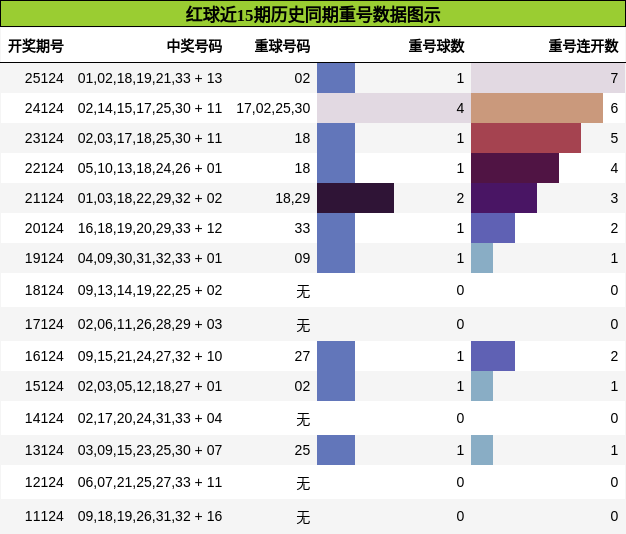Click the violet streak bar for 16124
626x534 pixels.
493,356
